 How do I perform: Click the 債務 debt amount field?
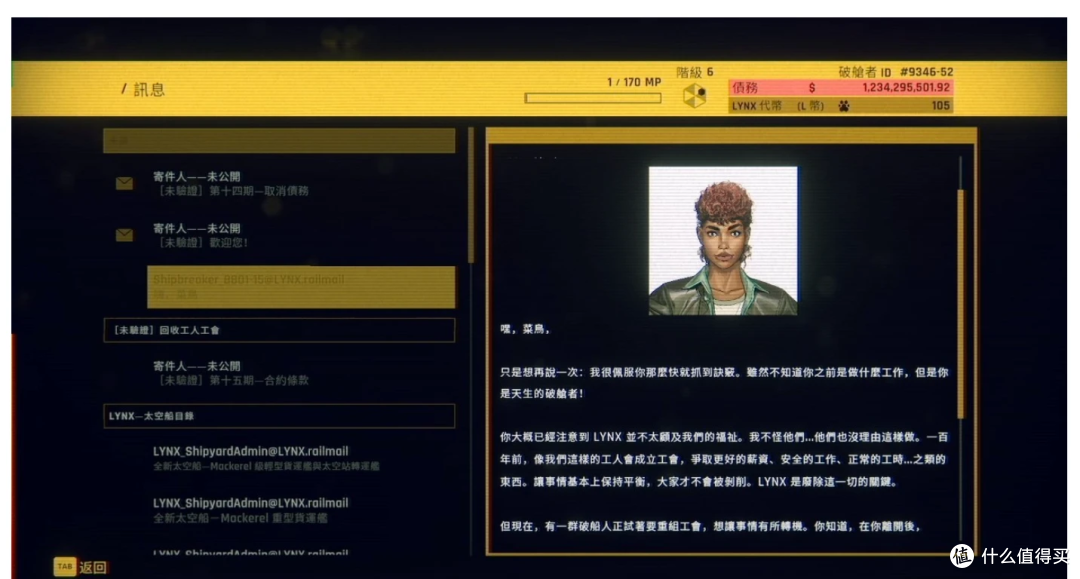[841, 87]
